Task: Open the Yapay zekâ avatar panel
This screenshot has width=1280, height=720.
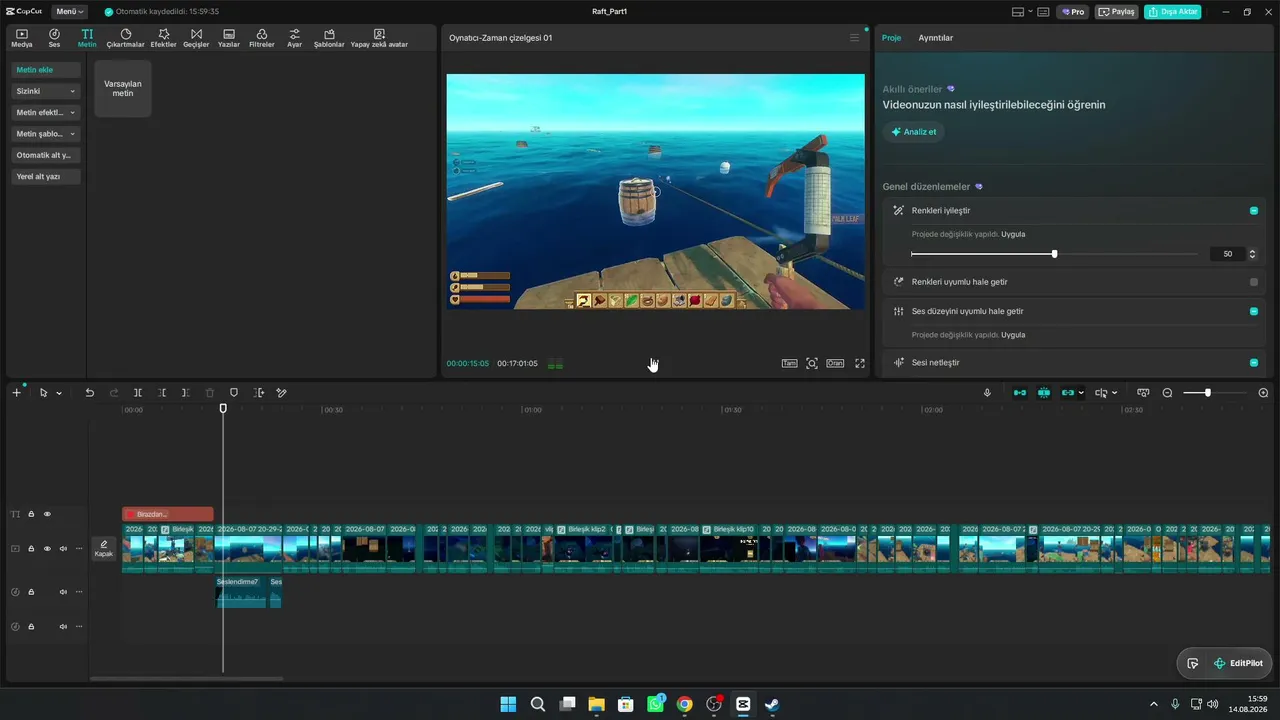Action: click(379, 38)
